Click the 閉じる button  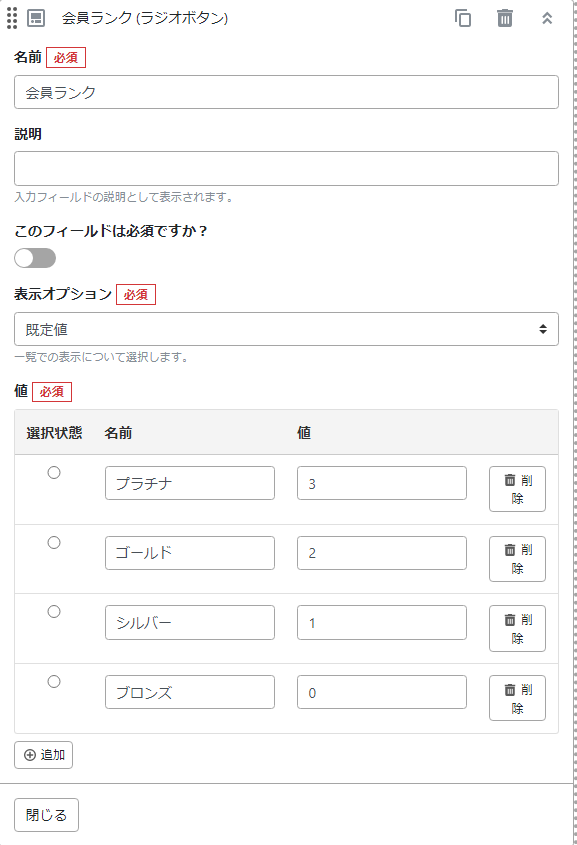click(x=44, y=814)
